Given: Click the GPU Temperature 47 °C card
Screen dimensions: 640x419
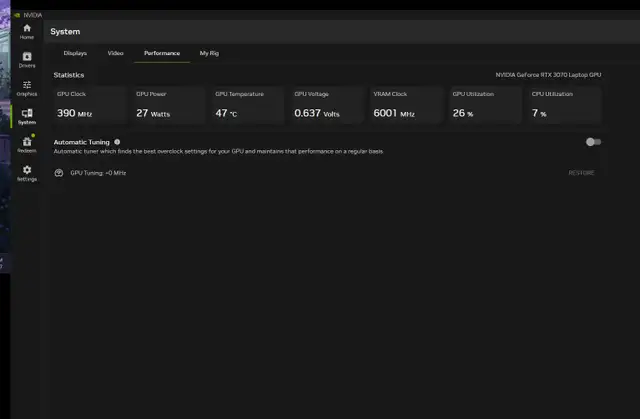Looking at the screenshot, I should [x=248, y=105].
